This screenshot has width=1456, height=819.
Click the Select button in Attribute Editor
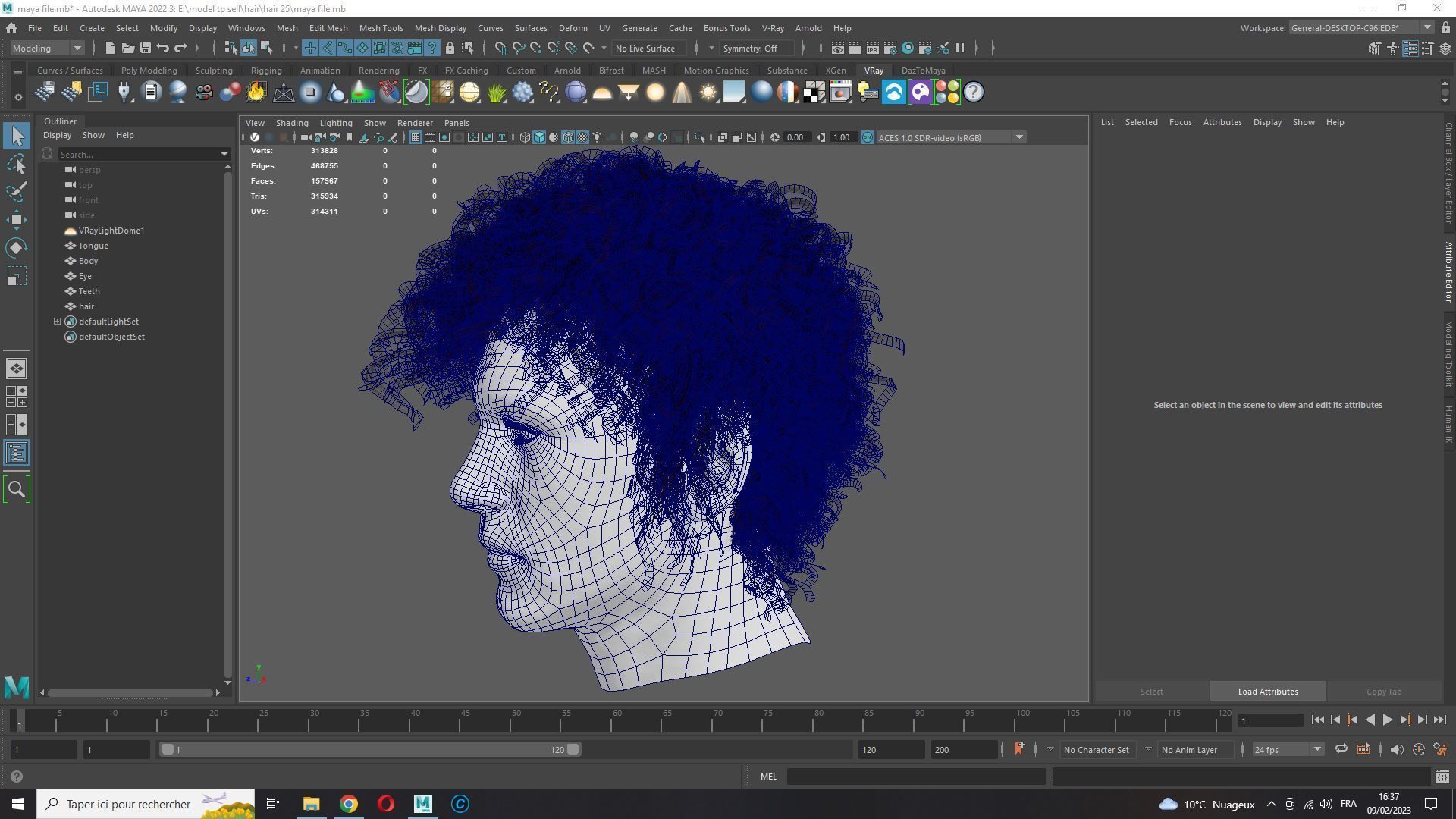click(x=1151, y=692)
